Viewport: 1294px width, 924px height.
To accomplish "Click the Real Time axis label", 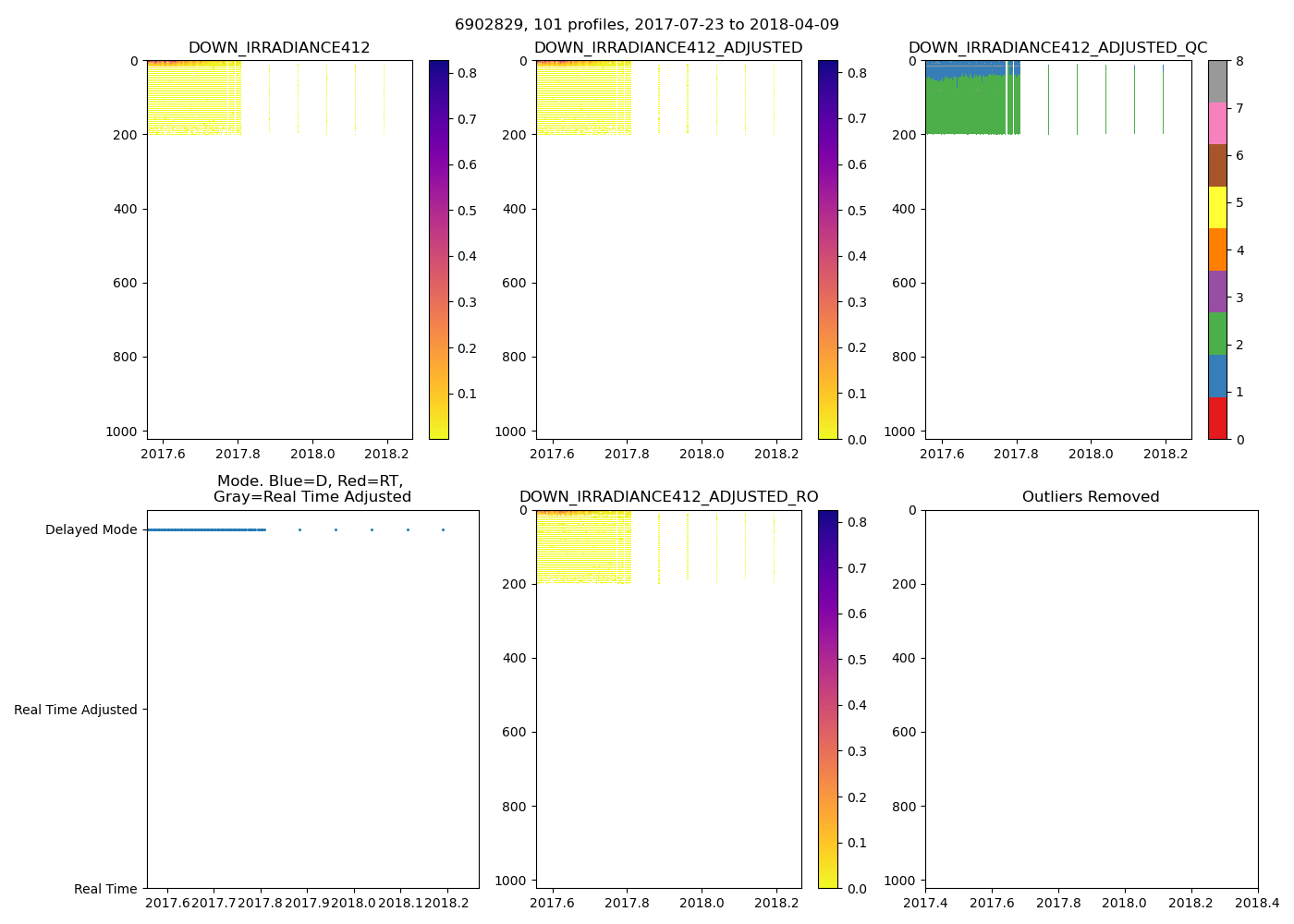I will 105,889.
